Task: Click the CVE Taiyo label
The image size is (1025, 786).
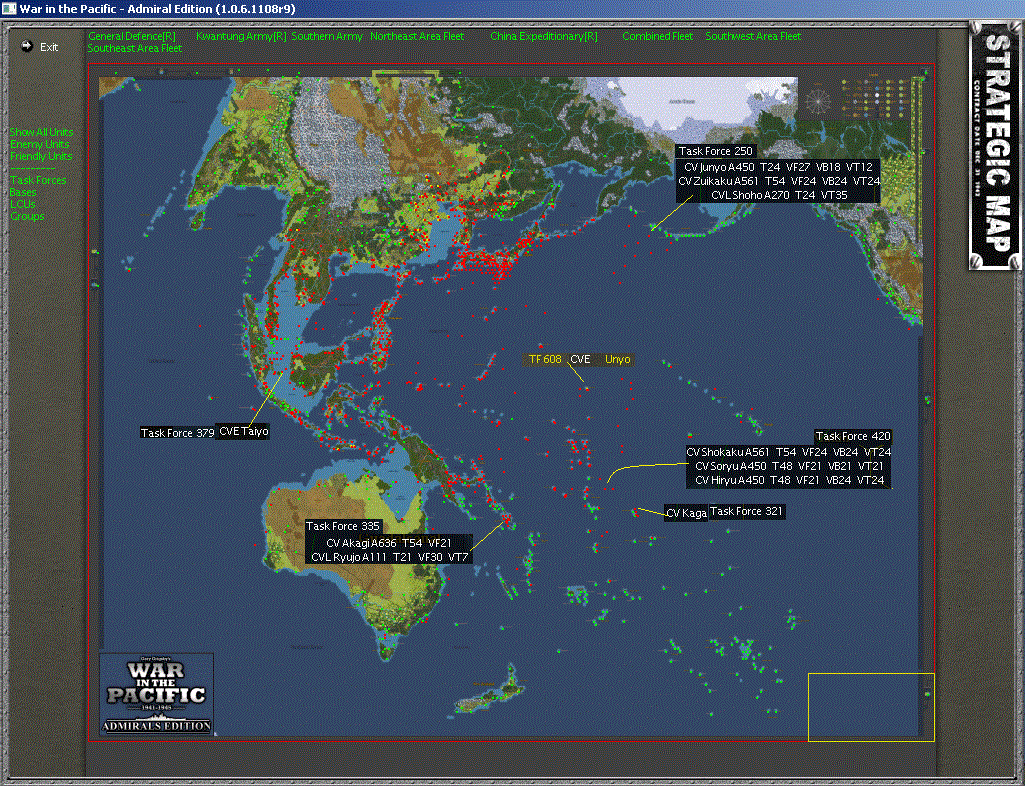Action: click(243, 432)
